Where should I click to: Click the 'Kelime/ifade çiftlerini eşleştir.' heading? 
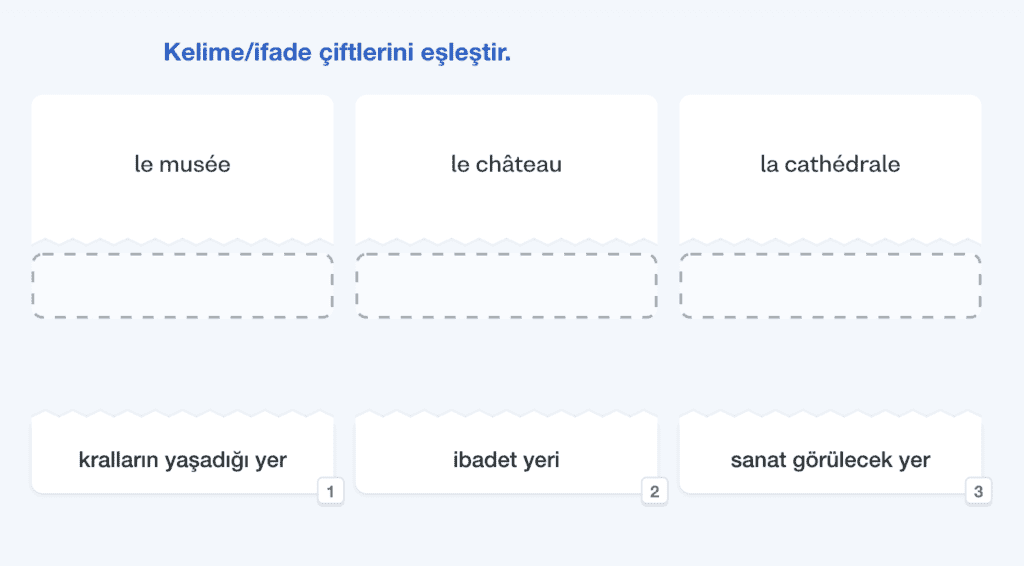[x=337, y=52]
